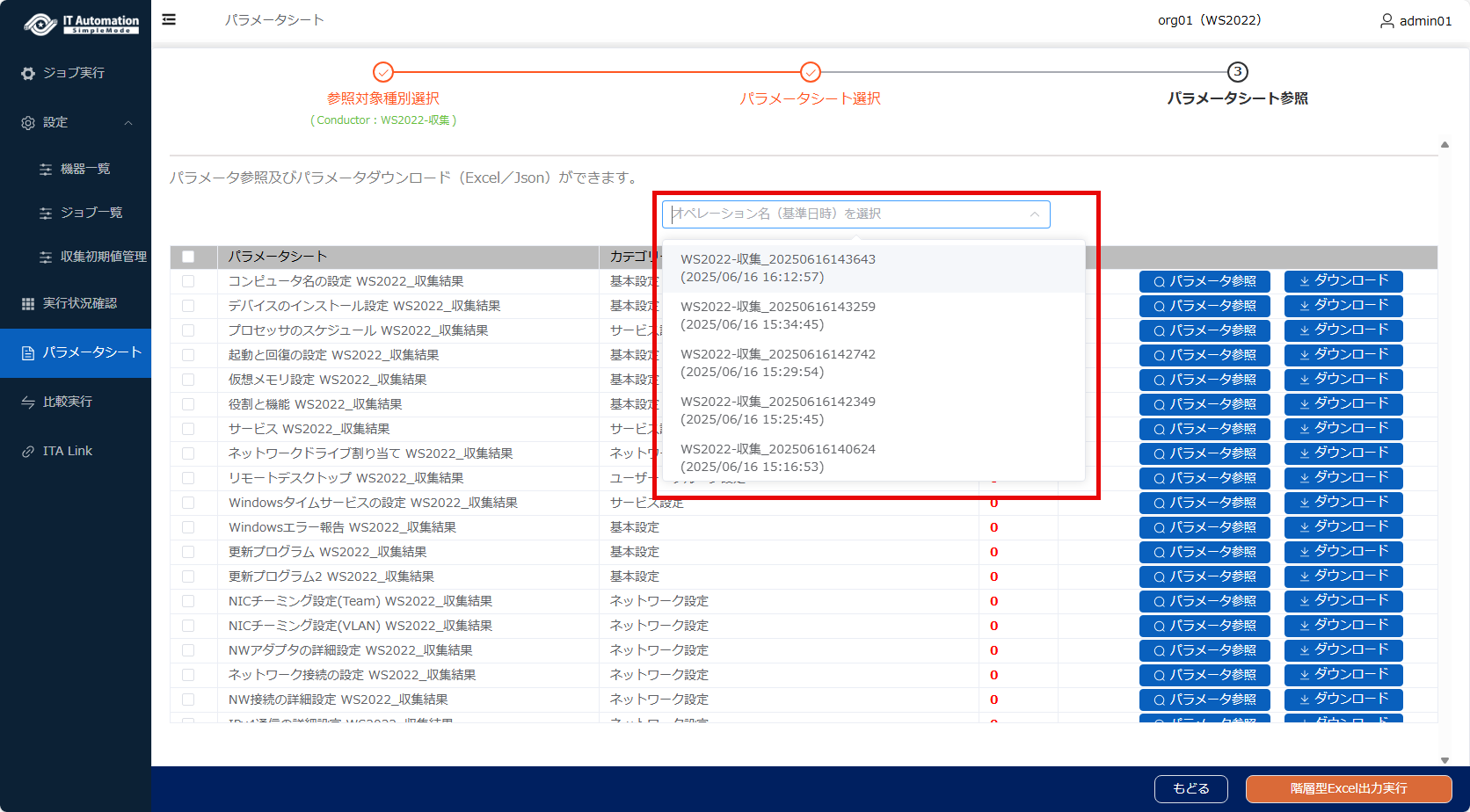Check the コンピュータ名の設定 row checkbox
1470x812 pixels.
coord(188,281)
